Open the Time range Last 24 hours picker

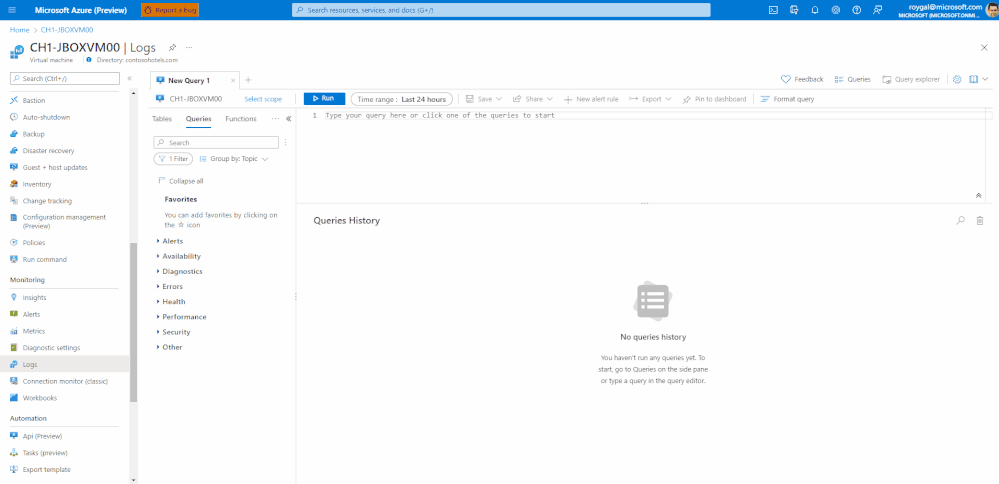click(402, 99)
